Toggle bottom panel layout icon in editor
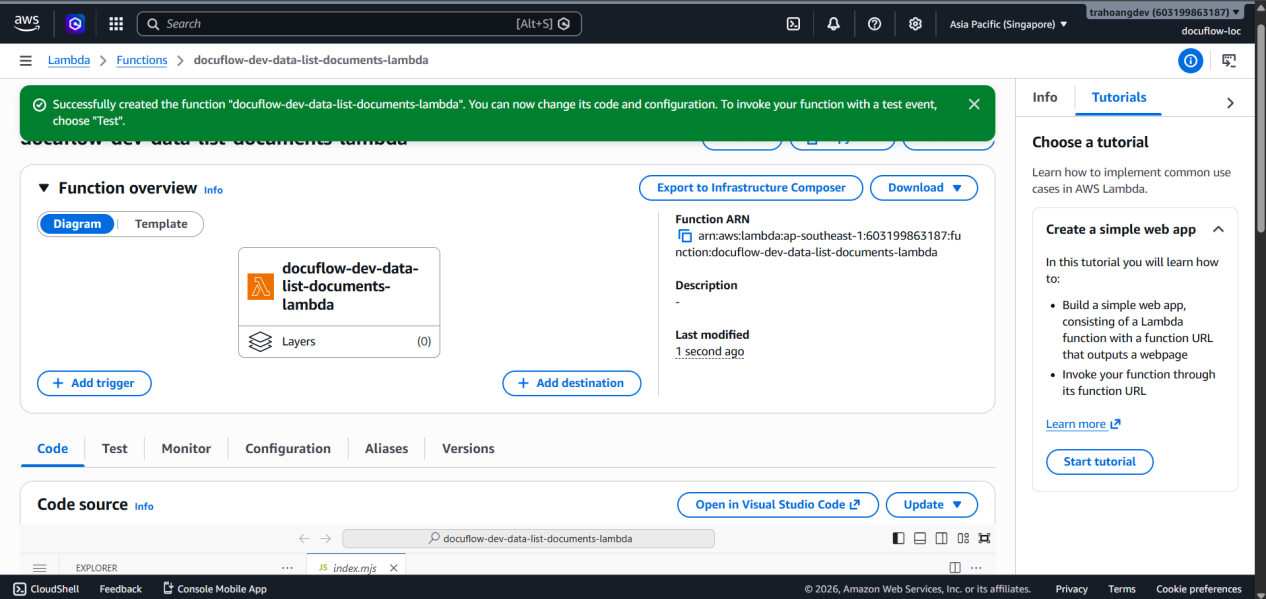Screen dimensions: 1266x599 (x=920, y=538)
